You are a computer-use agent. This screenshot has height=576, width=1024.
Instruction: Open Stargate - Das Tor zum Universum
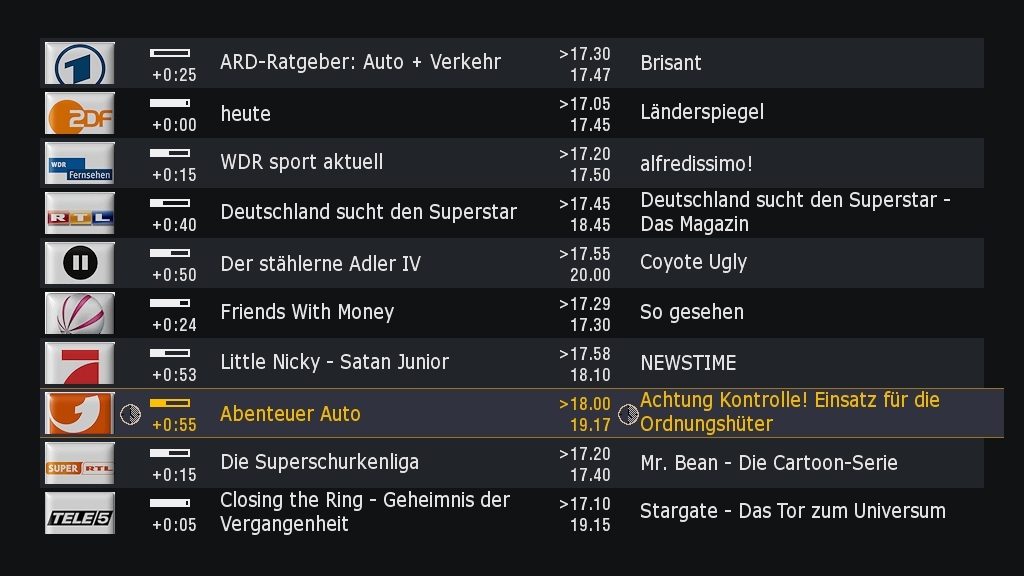point(793,511)
